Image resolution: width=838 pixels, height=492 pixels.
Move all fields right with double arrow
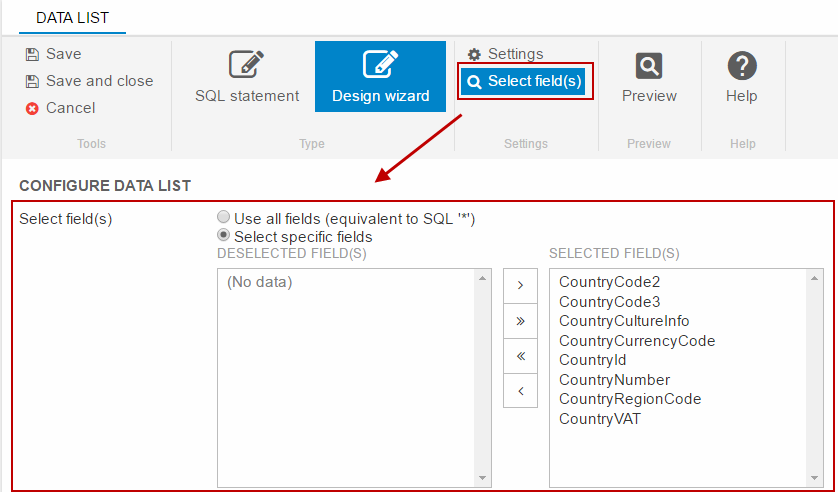tap(520, 320)
